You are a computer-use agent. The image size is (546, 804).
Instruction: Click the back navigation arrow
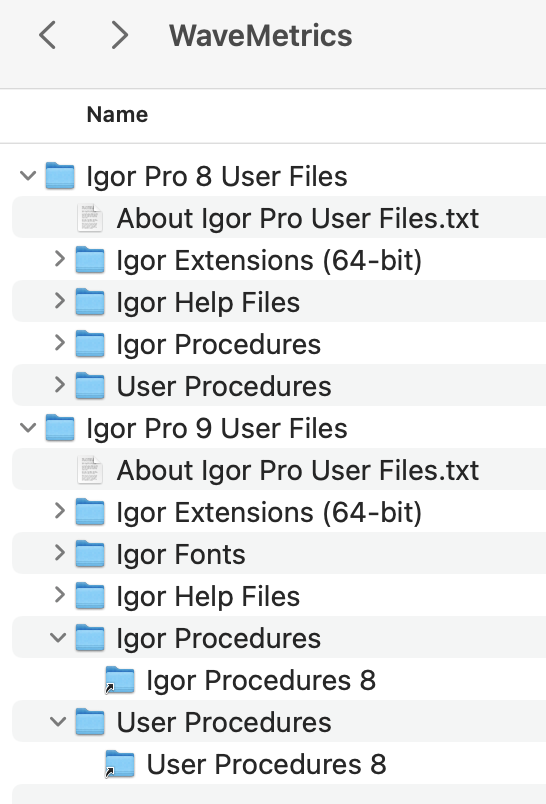pyautogui.click(x=47, y=35)
